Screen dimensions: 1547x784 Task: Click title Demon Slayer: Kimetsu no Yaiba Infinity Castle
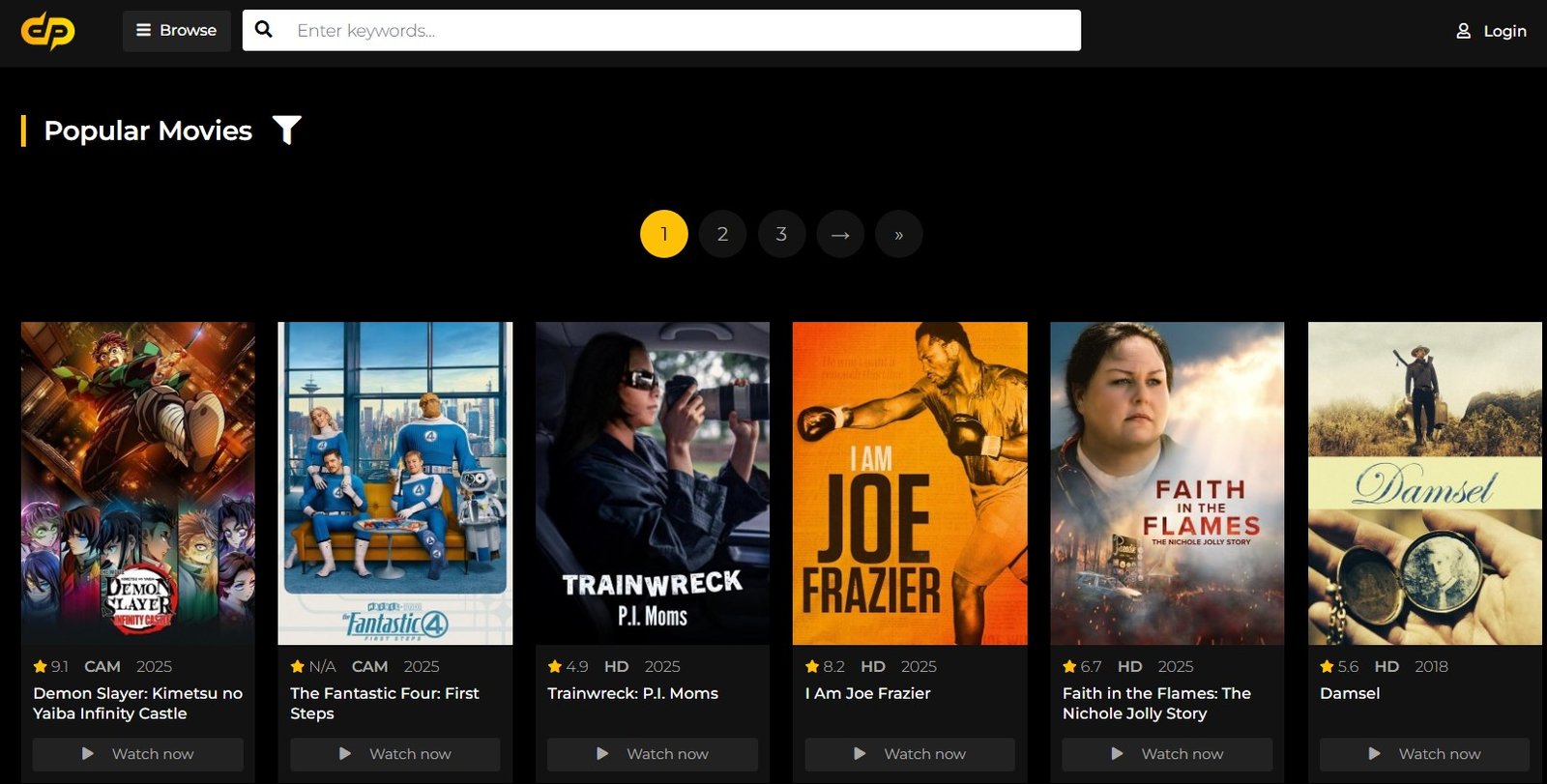point(137,703)
